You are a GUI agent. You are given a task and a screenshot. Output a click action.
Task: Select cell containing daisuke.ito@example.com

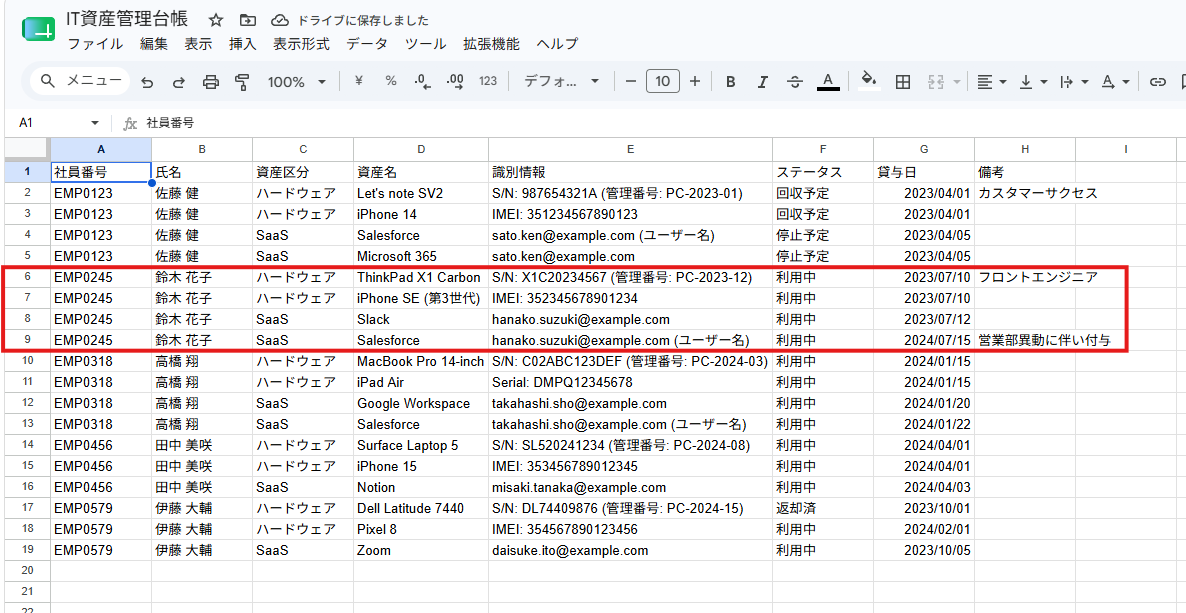click(630, 550)
